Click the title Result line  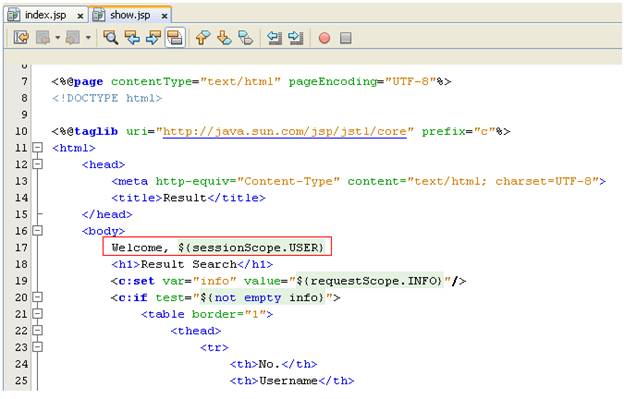point(188,198)
